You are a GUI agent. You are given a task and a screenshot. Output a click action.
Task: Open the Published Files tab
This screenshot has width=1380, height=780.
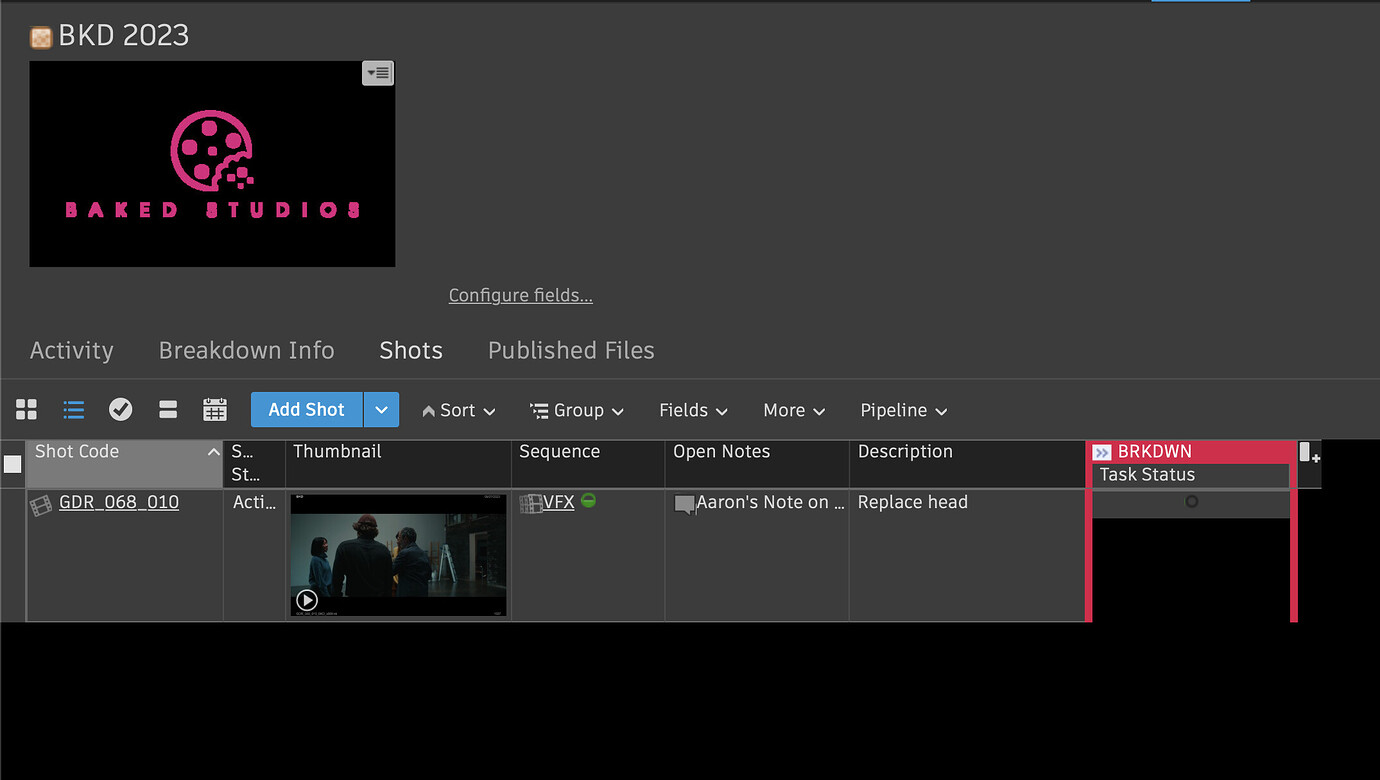point(571,351)
